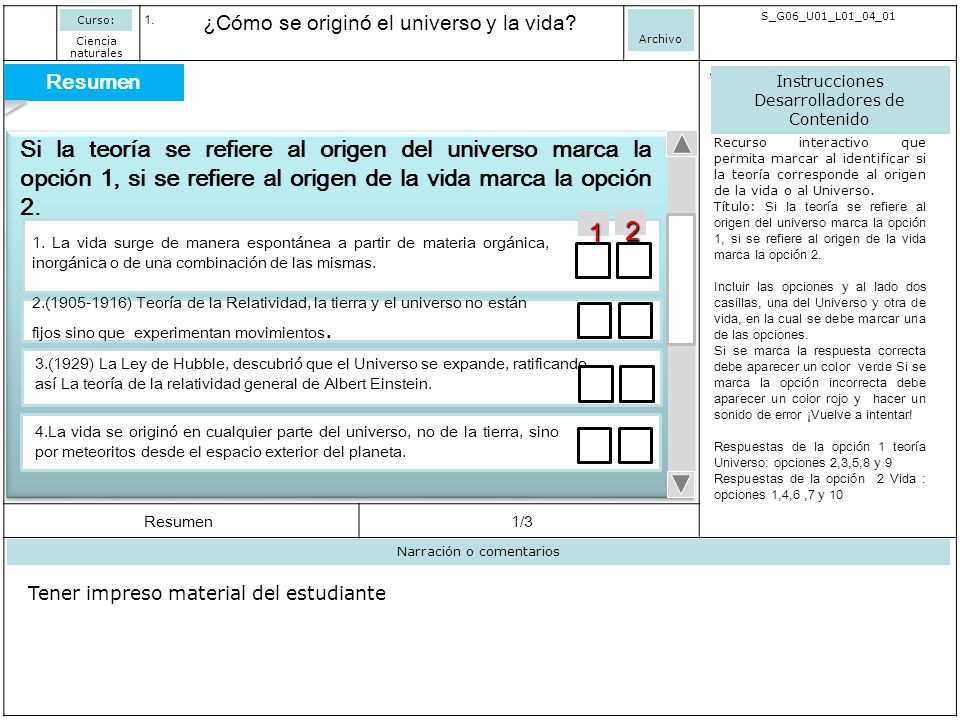Mark option 2 box for Teoría de la Relatividad row
The image size is (960, 720).
(636, 320)
